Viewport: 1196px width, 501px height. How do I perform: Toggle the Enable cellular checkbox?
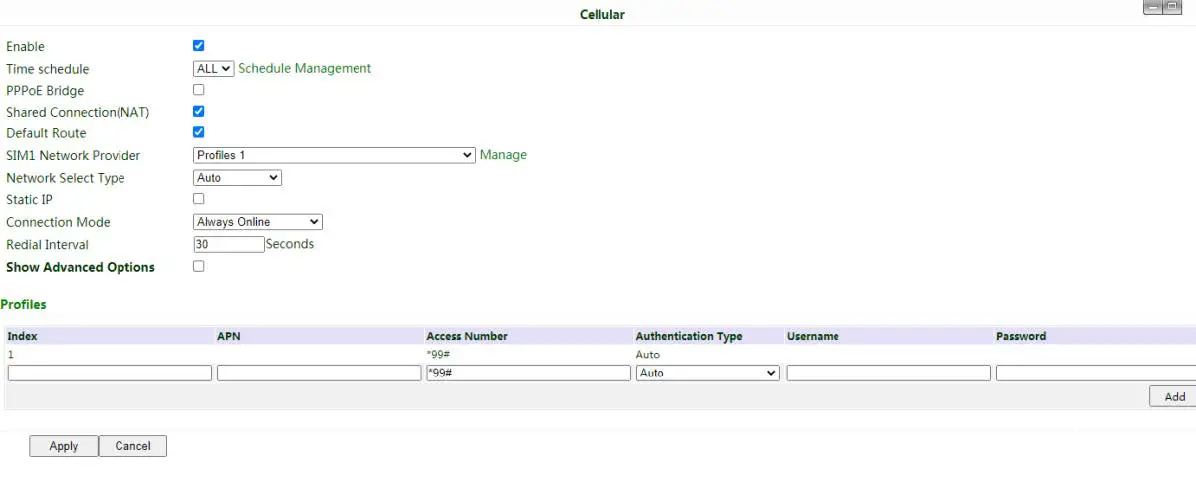pyautogui.click(x=198, y=46)
